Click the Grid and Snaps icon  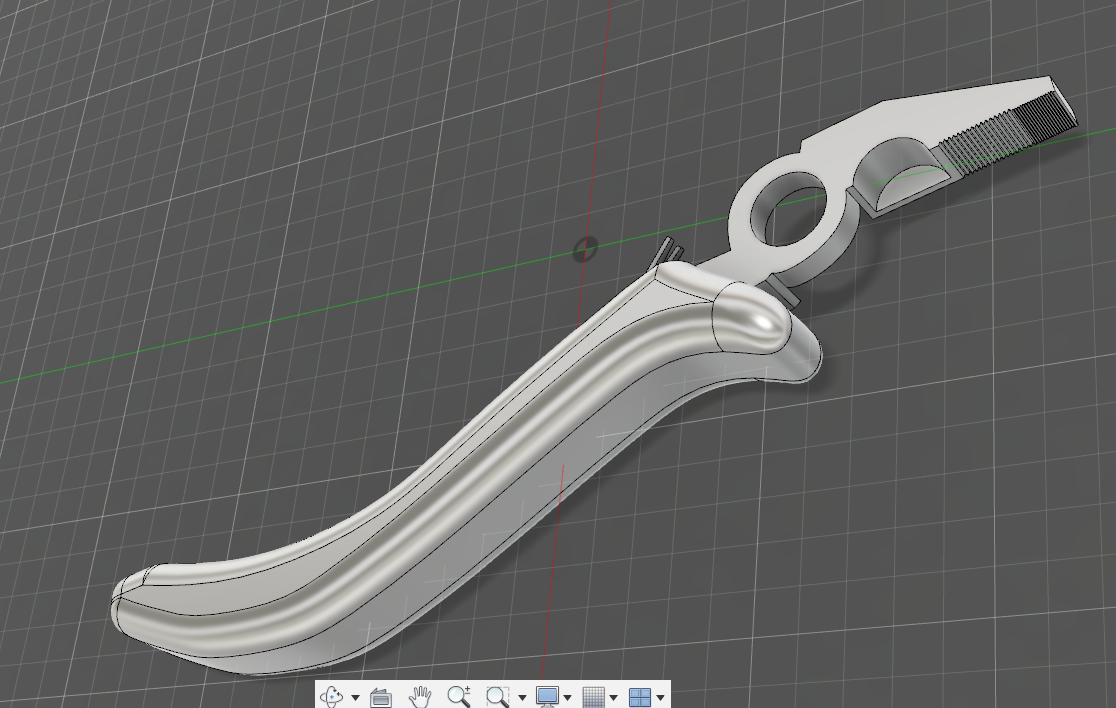tap(593, 696)
